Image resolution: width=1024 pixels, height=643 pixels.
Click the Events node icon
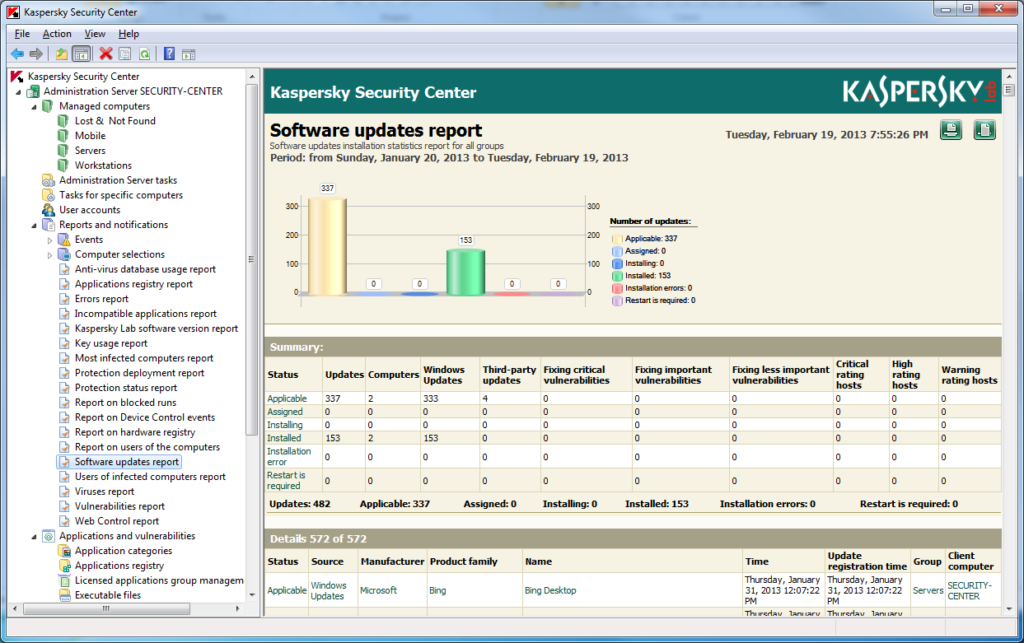point(64,240)
